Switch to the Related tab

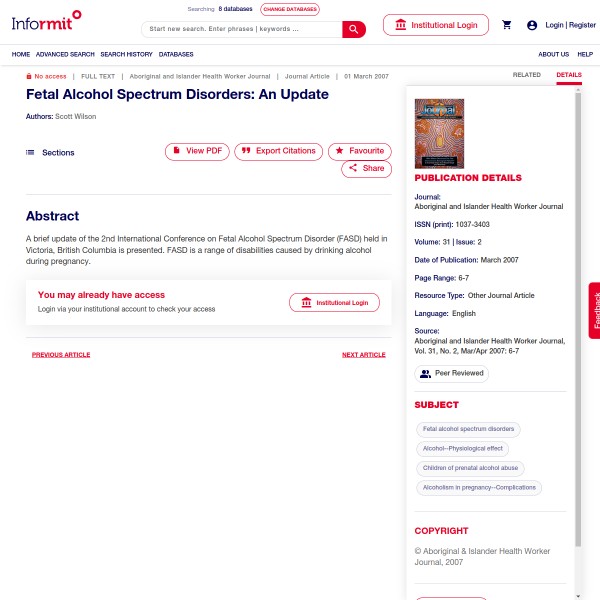click(x=527, y=75)
